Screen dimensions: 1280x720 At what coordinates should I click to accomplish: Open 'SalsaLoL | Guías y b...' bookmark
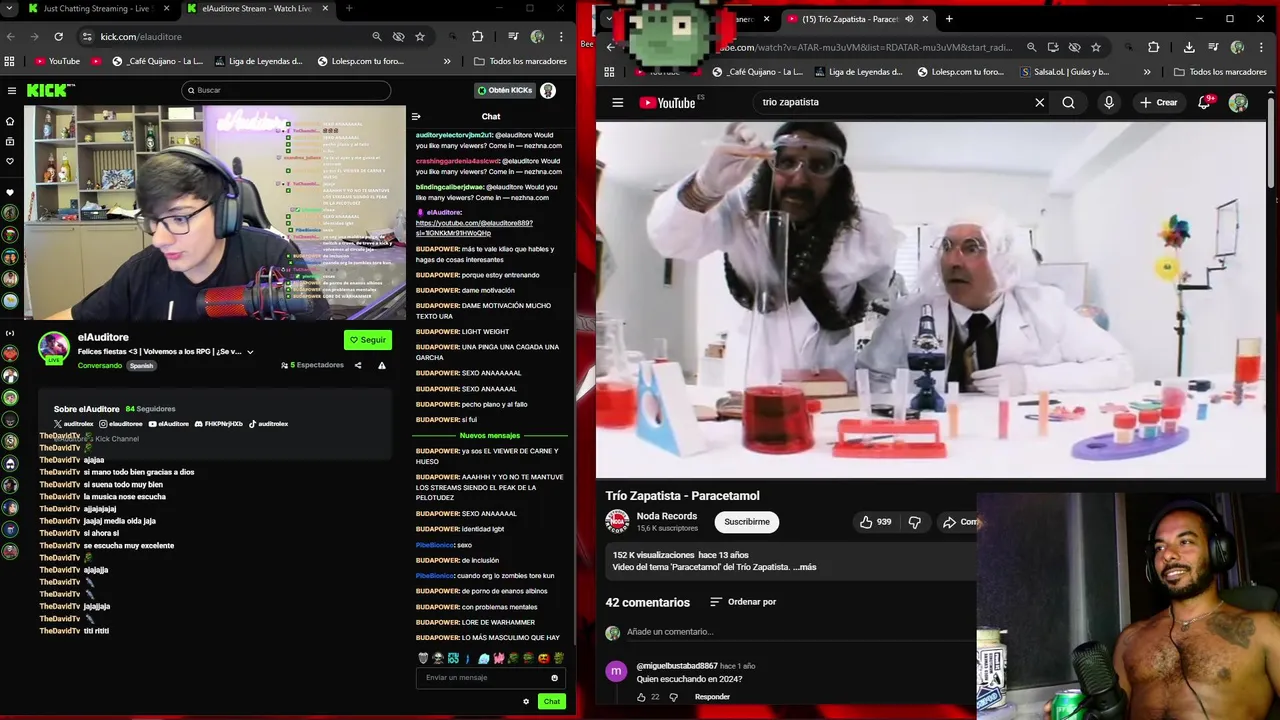(1065, 72)
